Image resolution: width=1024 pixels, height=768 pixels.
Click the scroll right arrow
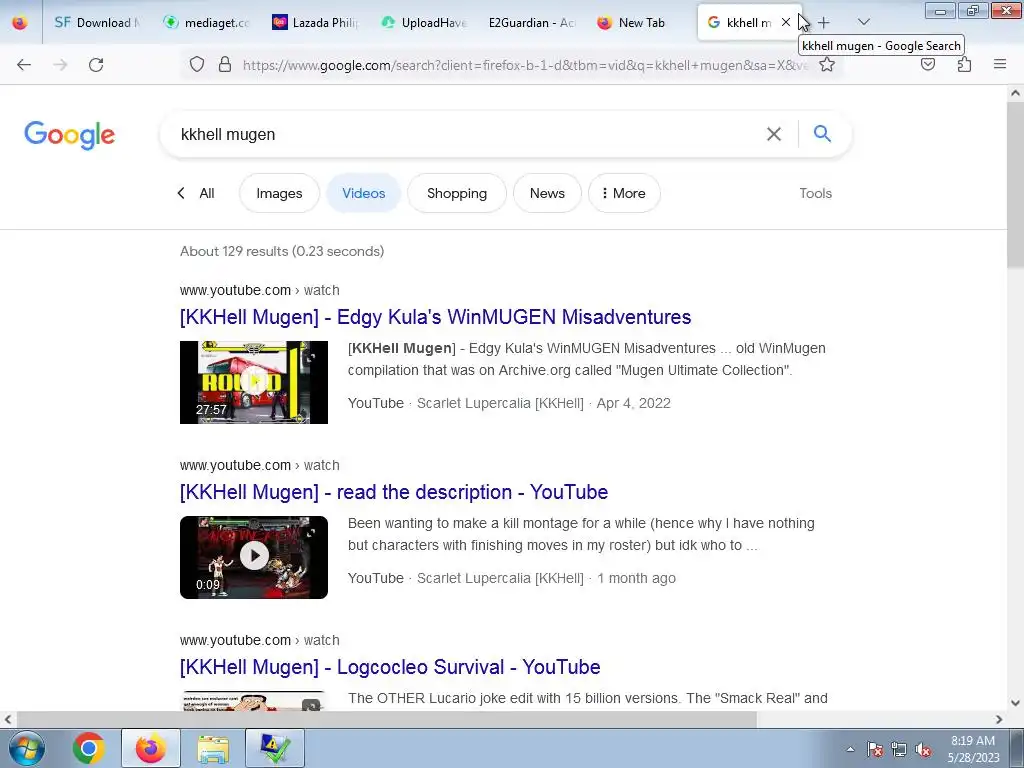click(x=999, y=719)
